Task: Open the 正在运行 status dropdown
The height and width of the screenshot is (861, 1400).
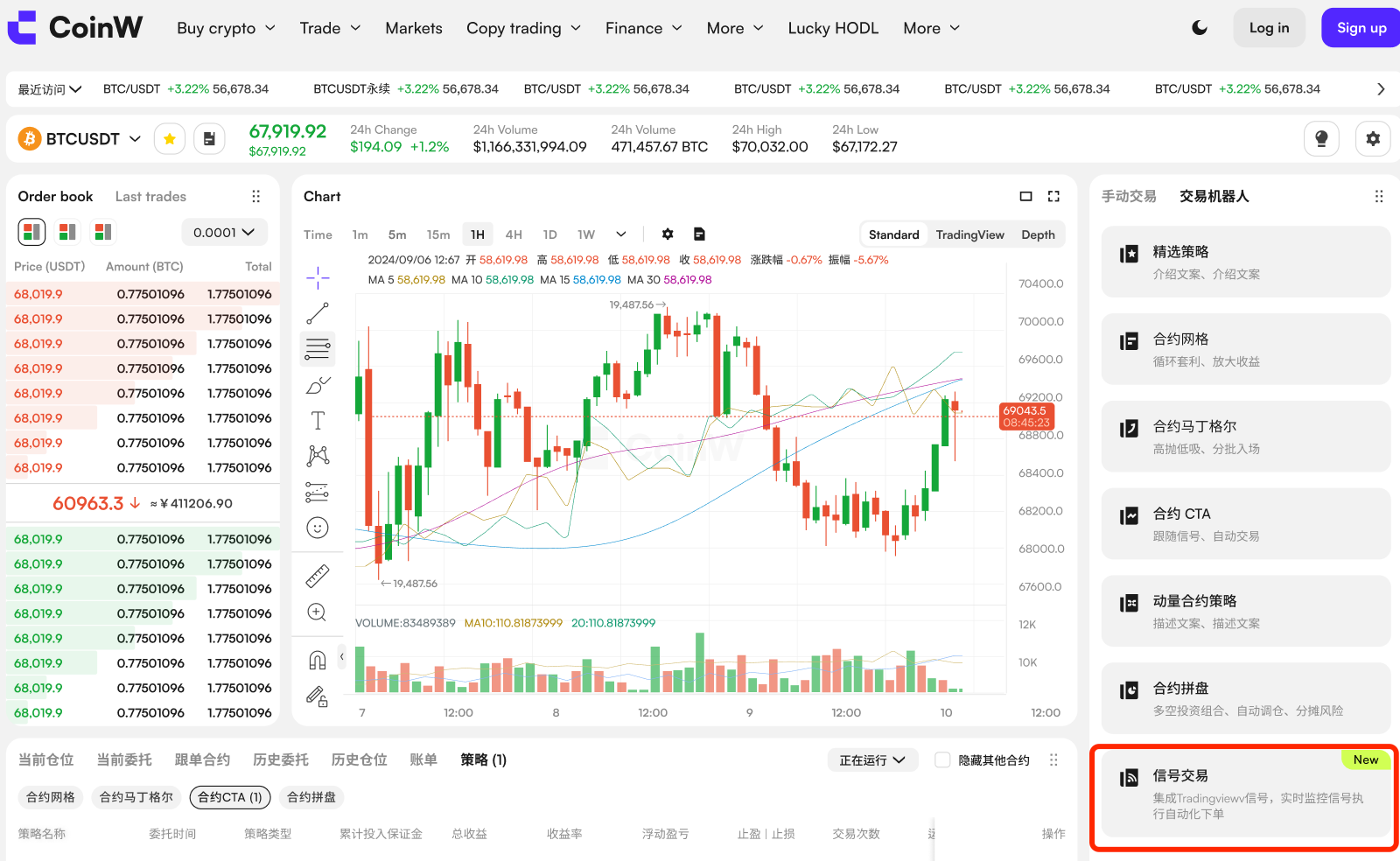Action: coord(872,760)
